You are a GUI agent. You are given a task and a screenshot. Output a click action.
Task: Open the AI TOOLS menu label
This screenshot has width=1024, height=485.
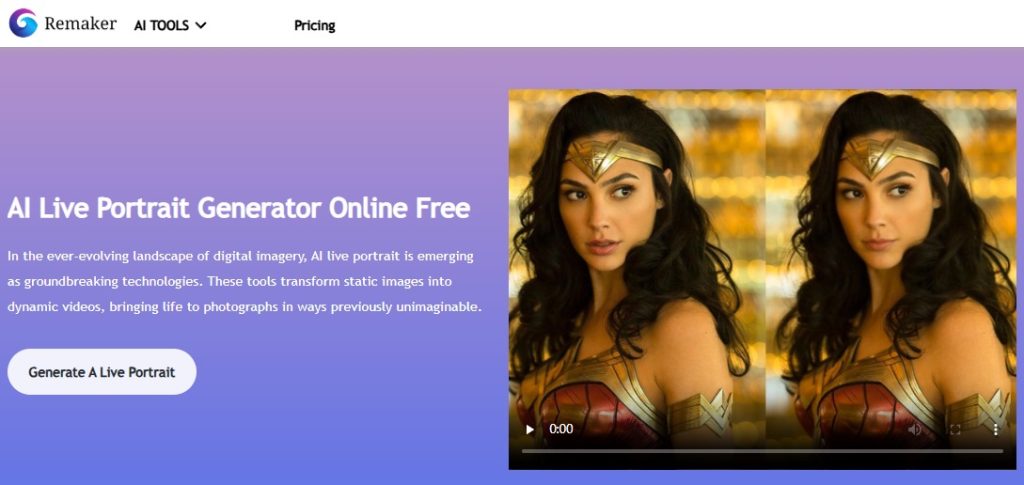click(161, 25)
